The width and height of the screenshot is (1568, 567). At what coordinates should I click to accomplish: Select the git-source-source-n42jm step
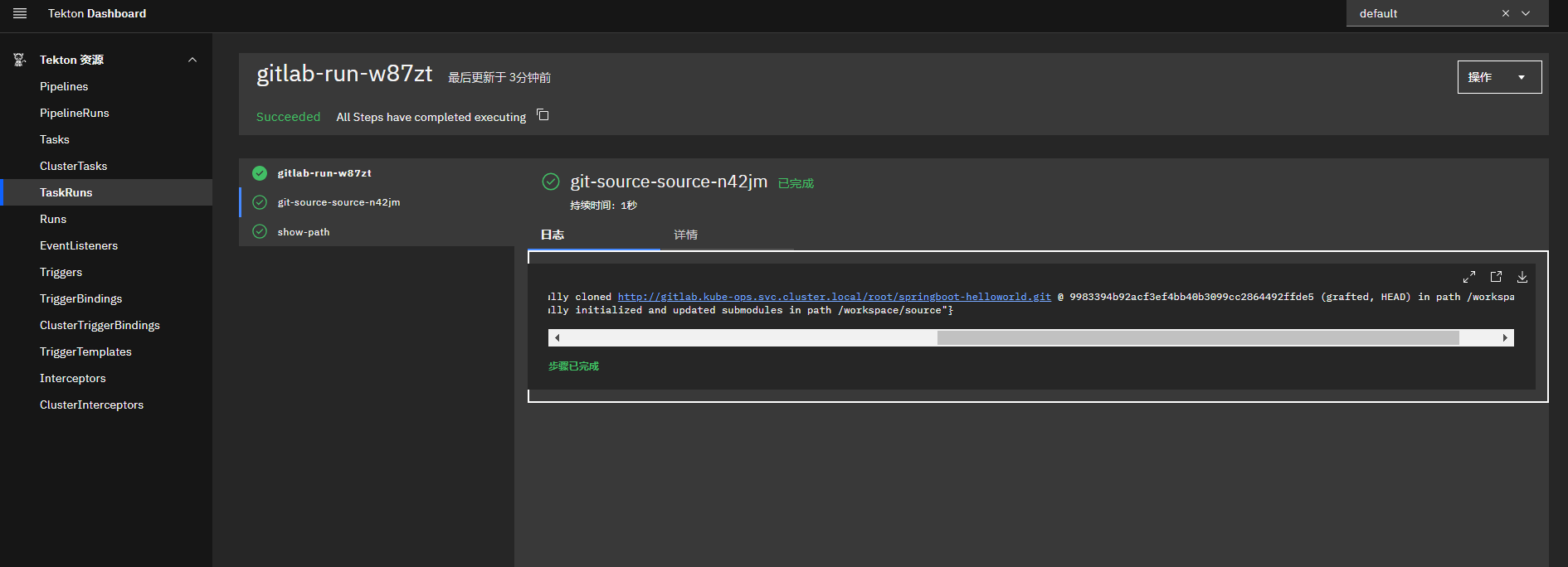(338, 202)
